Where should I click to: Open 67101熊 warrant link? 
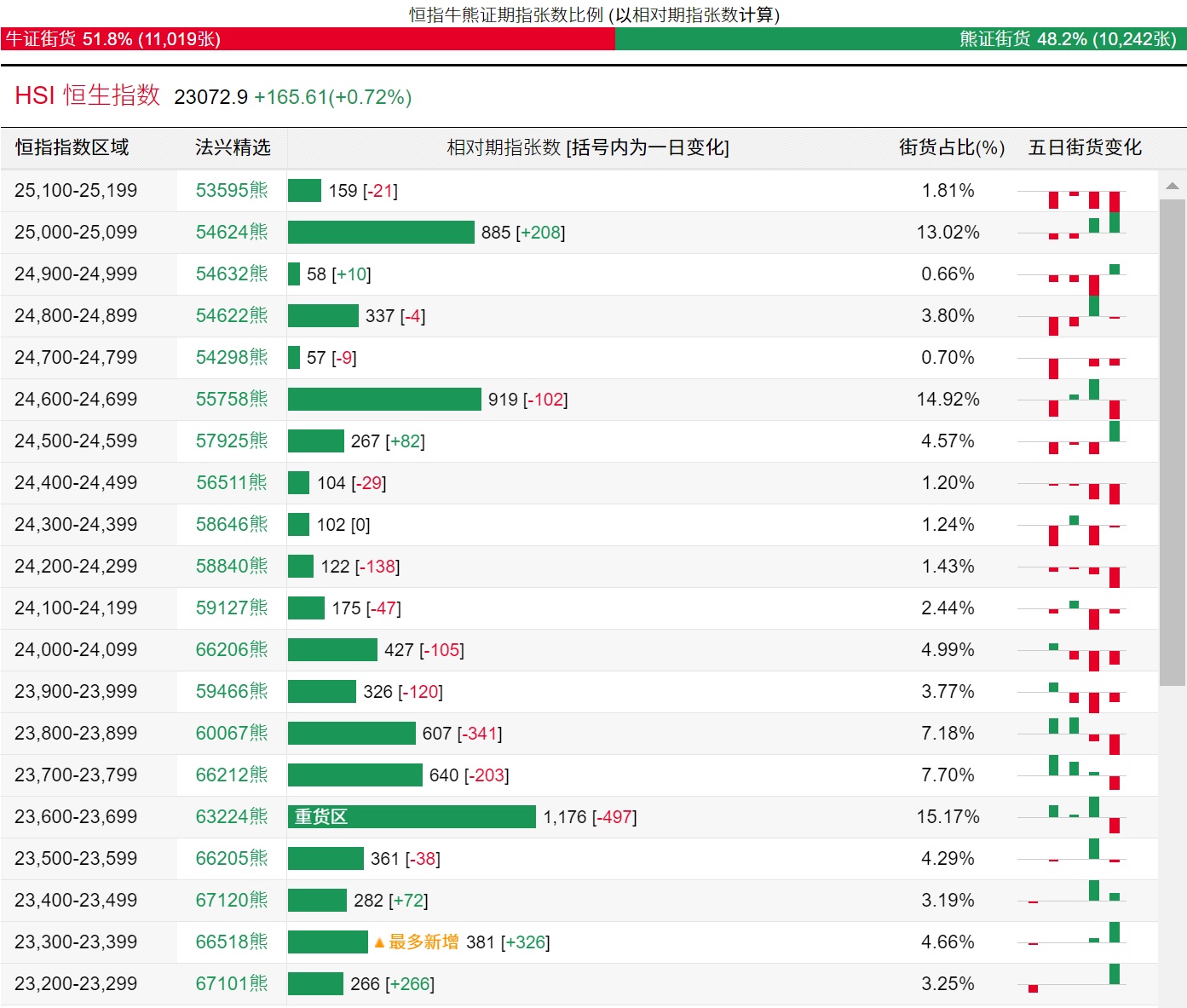(232, 983)
